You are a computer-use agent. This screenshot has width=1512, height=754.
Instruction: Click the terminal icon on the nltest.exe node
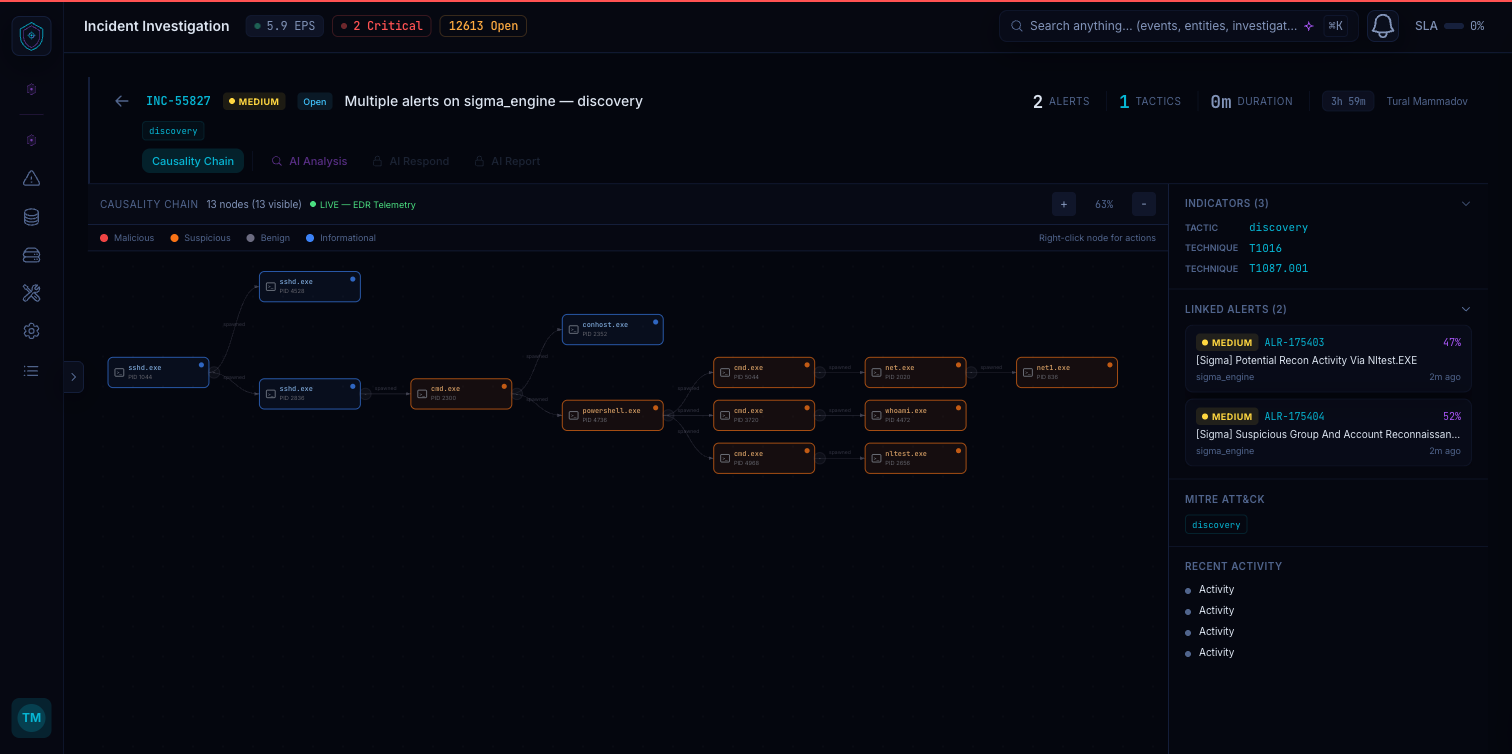876,458
